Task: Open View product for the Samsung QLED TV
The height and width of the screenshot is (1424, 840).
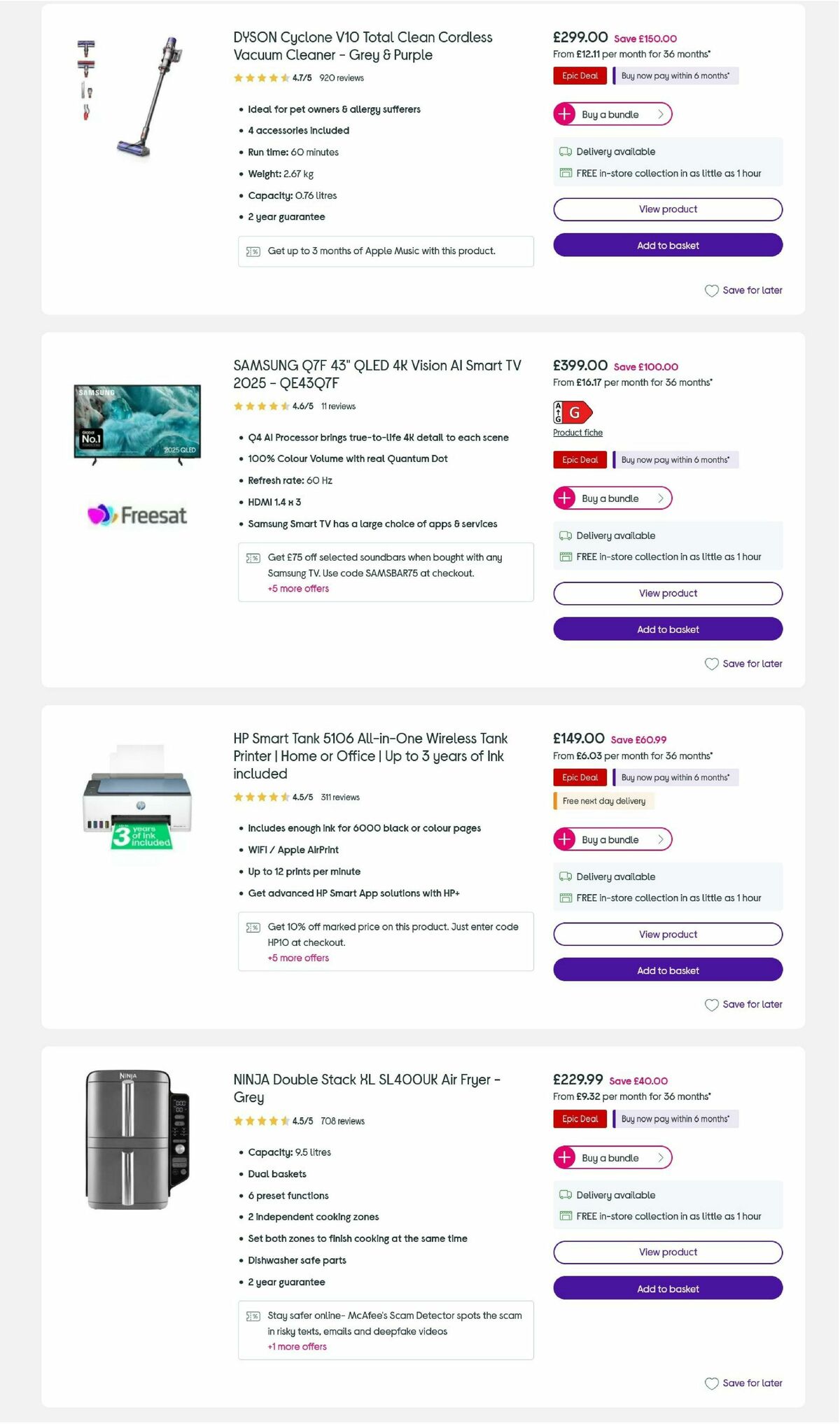Action: point(666,593)
